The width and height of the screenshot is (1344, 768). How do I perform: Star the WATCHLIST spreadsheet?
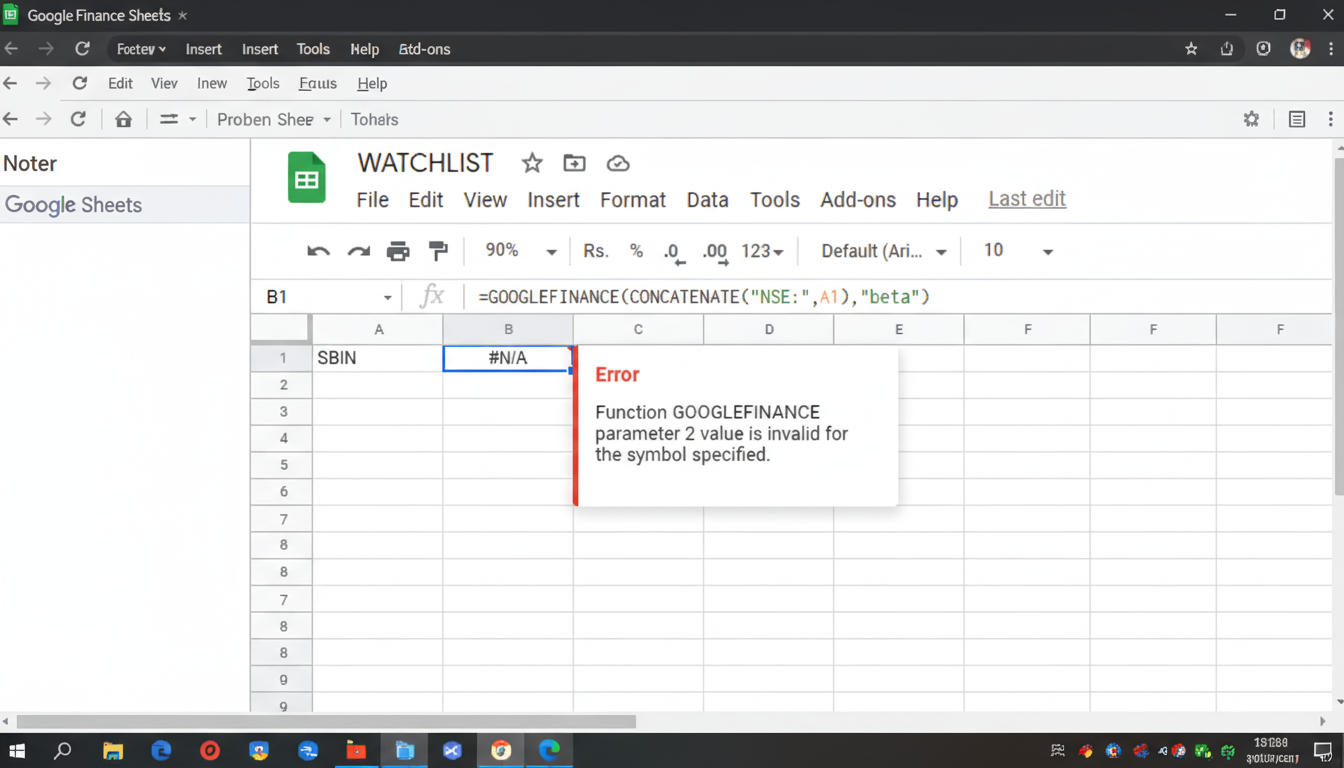pos(531,163)
